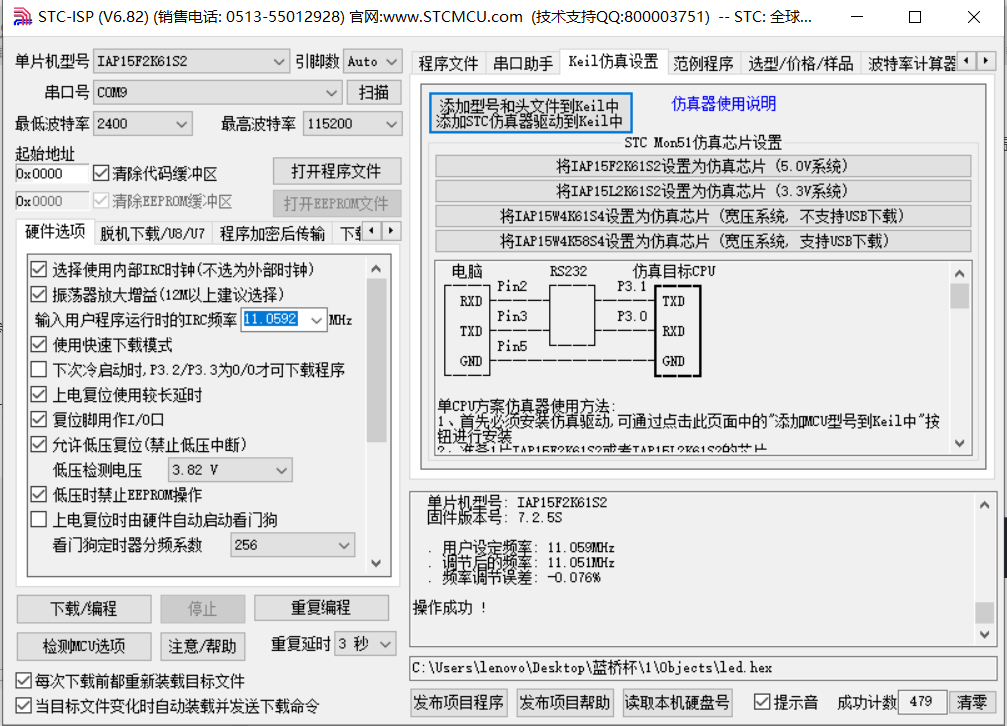
Task: Click 扫描 serial port button
Action: pyautogui.click(x=374, y=93)
